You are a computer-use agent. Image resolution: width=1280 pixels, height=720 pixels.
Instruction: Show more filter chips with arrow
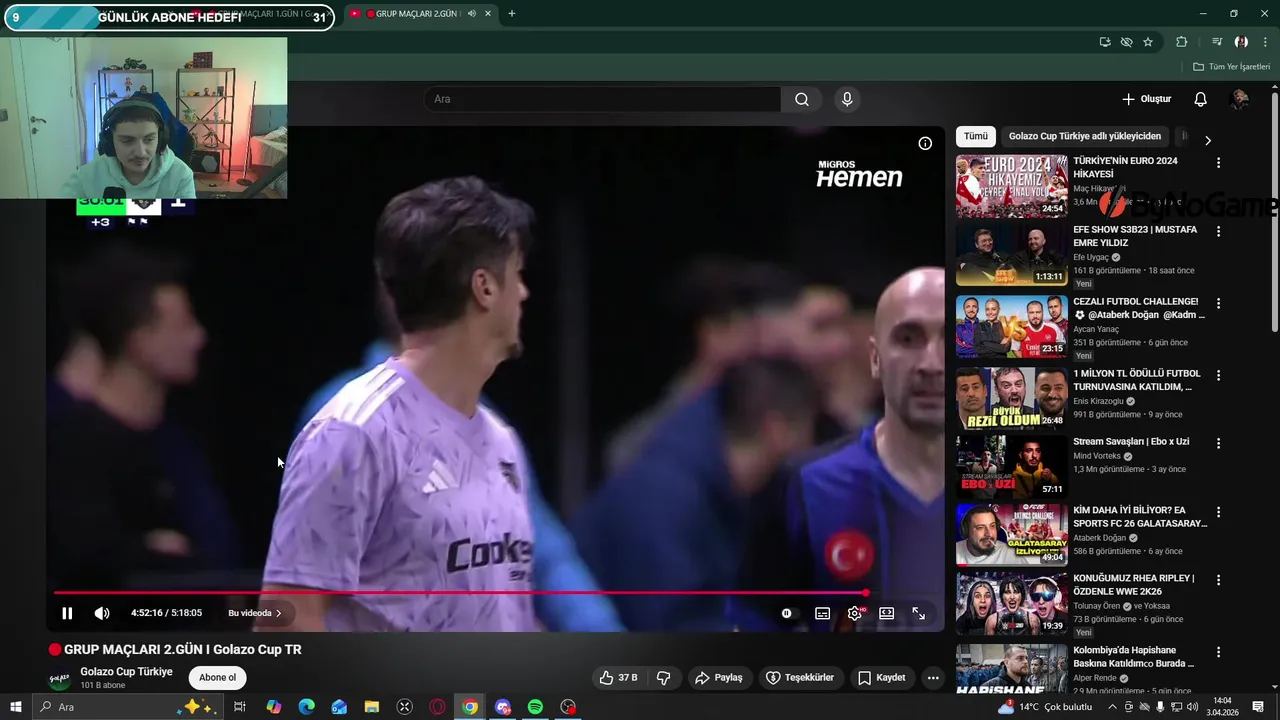[1207, 140]
